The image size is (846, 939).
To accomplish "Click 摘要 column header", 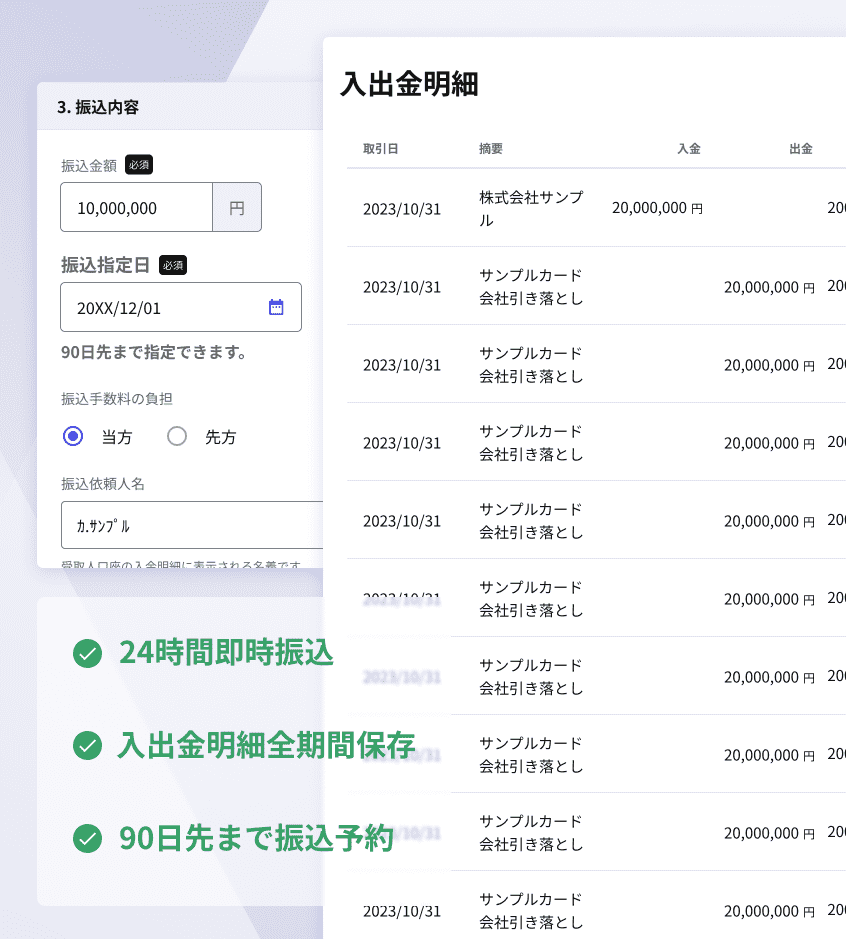I will pyautogui.click(x=490, y=149).
